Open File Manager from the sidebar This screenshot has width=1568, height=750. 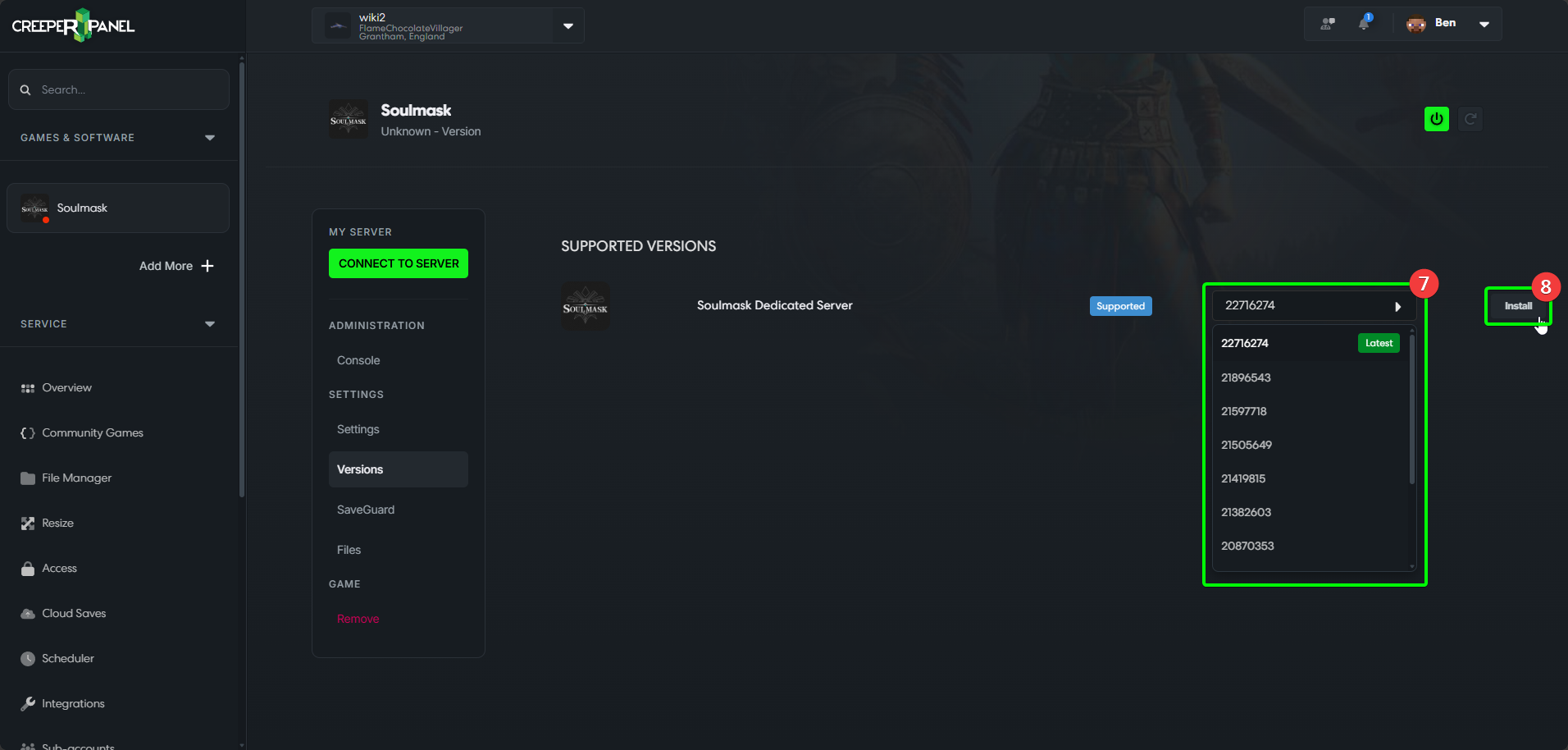27,478
